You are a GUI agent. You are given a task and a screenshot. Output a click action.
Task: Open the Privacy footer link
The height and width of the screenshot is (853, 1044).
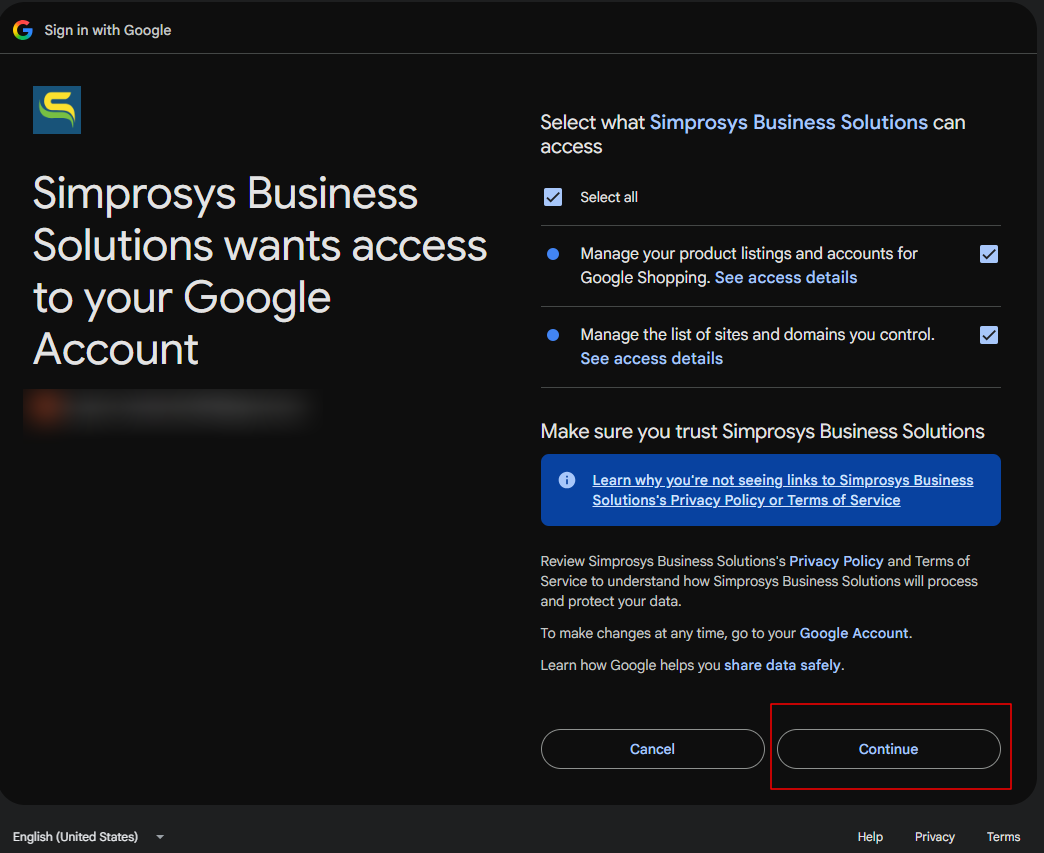[934, 837]
